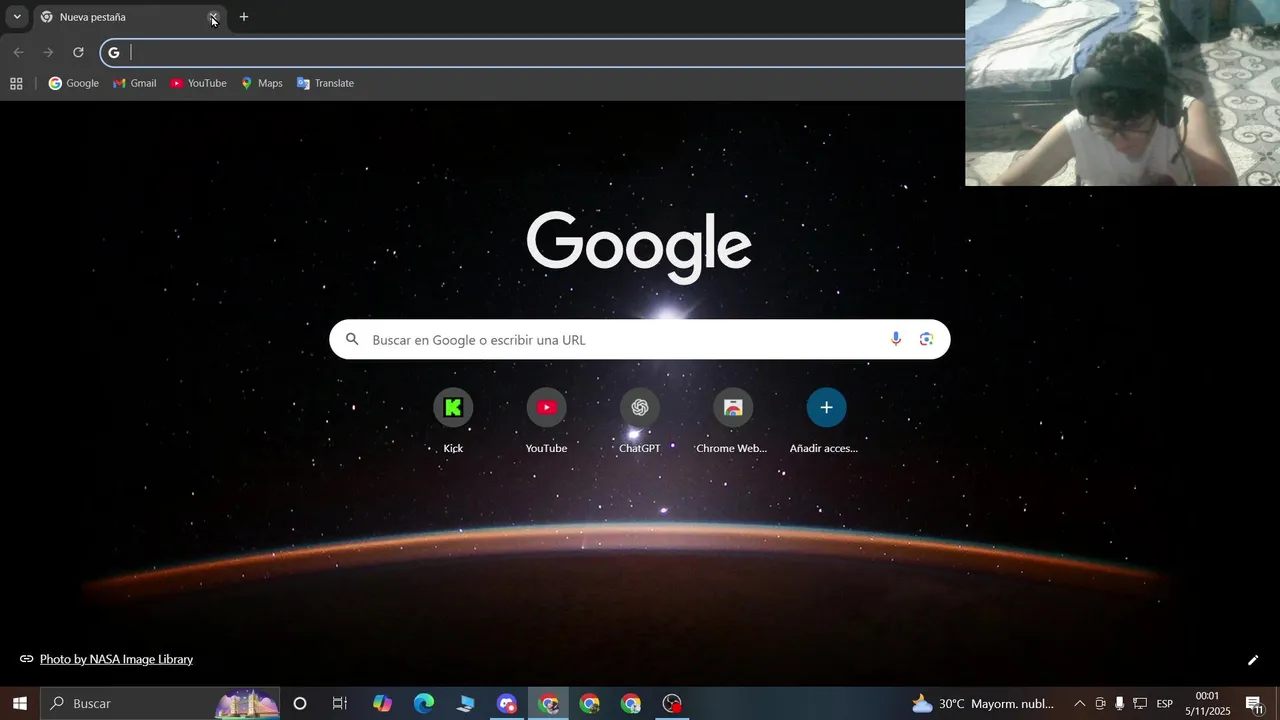Open the Google bookmark
Viewport: 1280px width, 720px height.
74,84
